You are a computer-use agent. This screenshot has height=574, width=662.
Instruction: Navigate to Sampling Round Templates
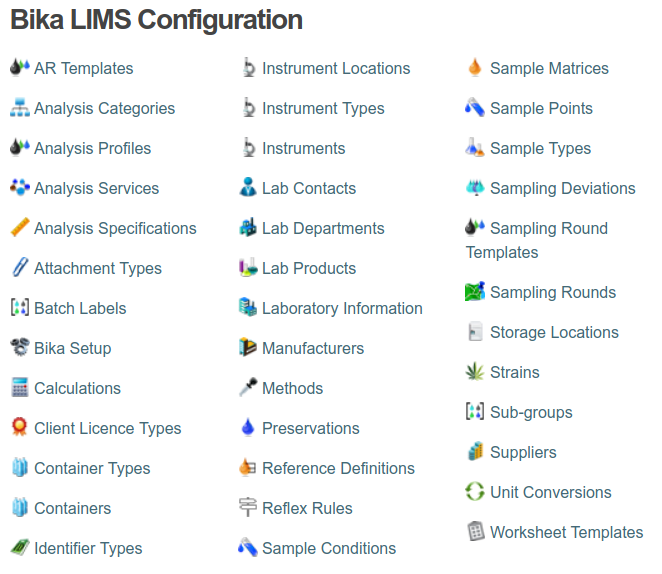click(548, 229)
